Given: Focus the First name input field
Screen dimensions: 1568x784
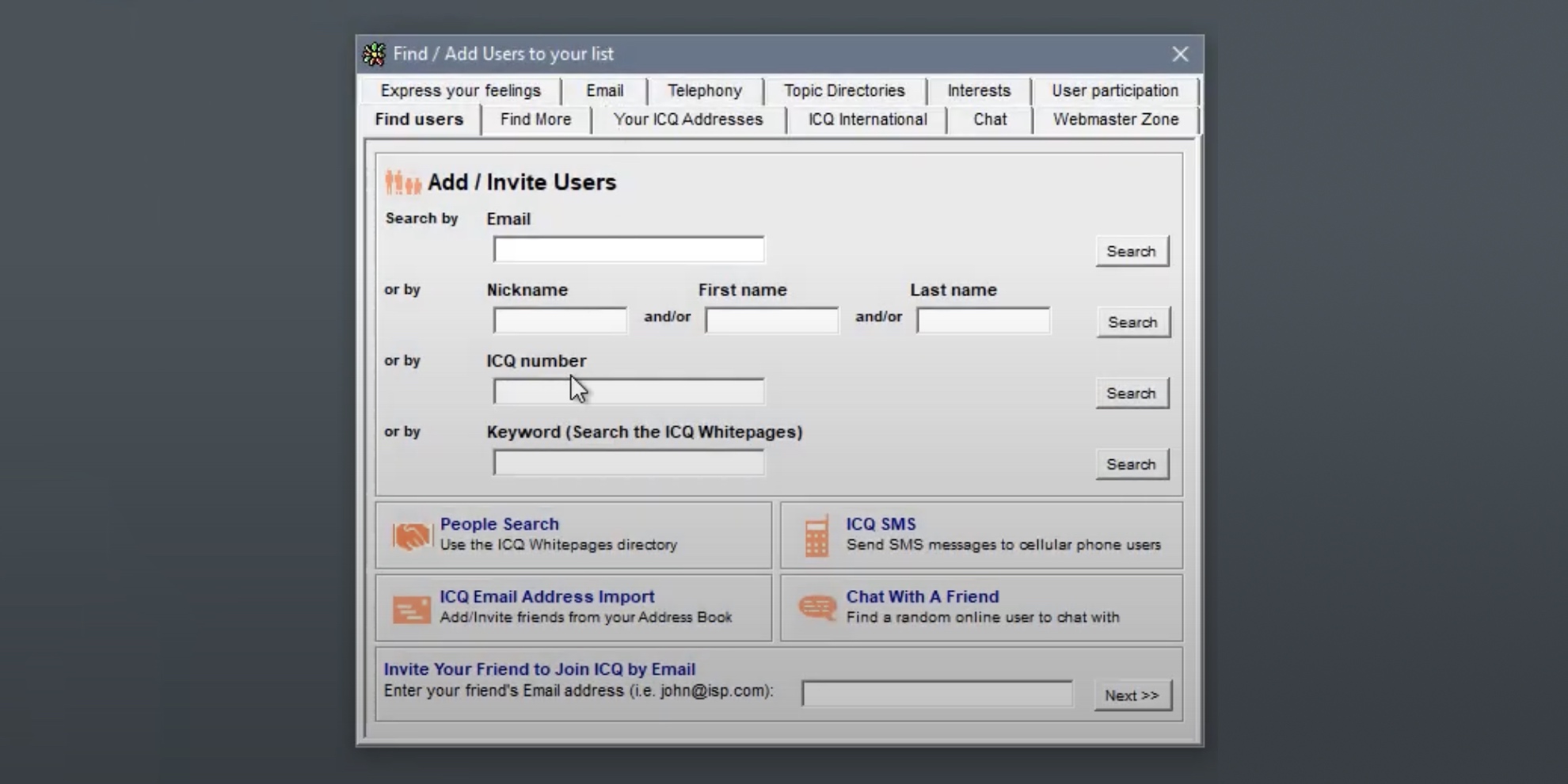Looking at the screenshot, I should (771, 321).
